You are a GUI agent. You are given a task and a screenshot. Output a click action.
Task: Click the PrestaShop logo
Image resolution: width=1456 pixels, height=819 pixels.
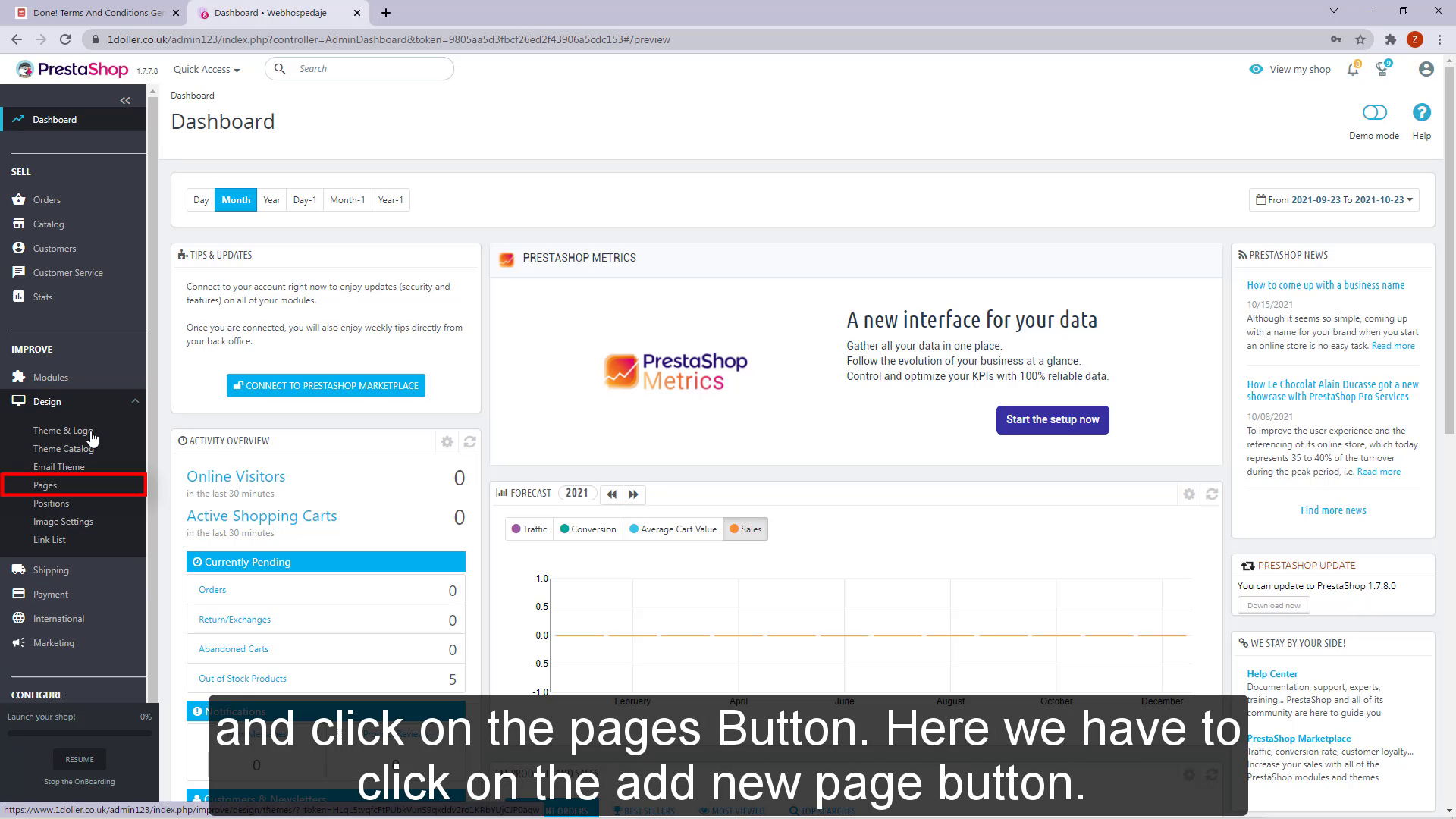[72, 70]
